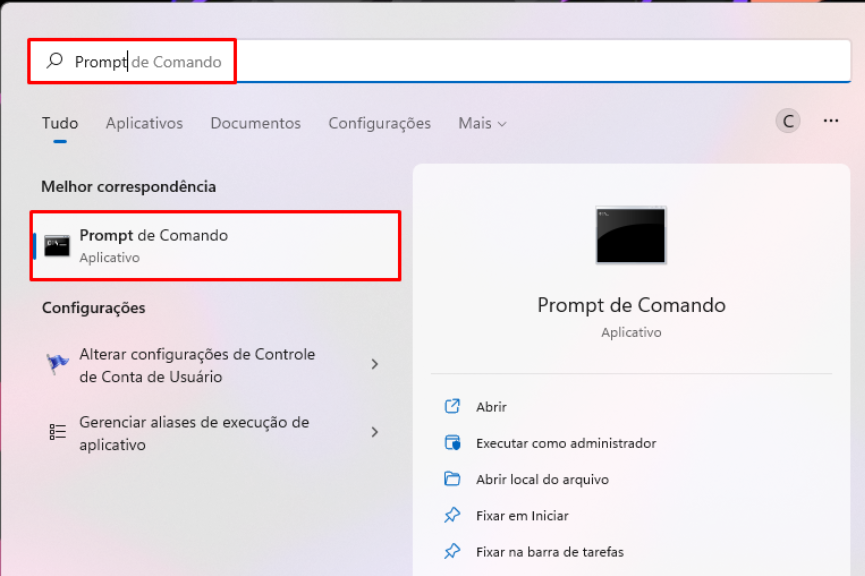Click the Prompt de Comando icon in results
865x576 pixels.
click(x=57, y=246)
